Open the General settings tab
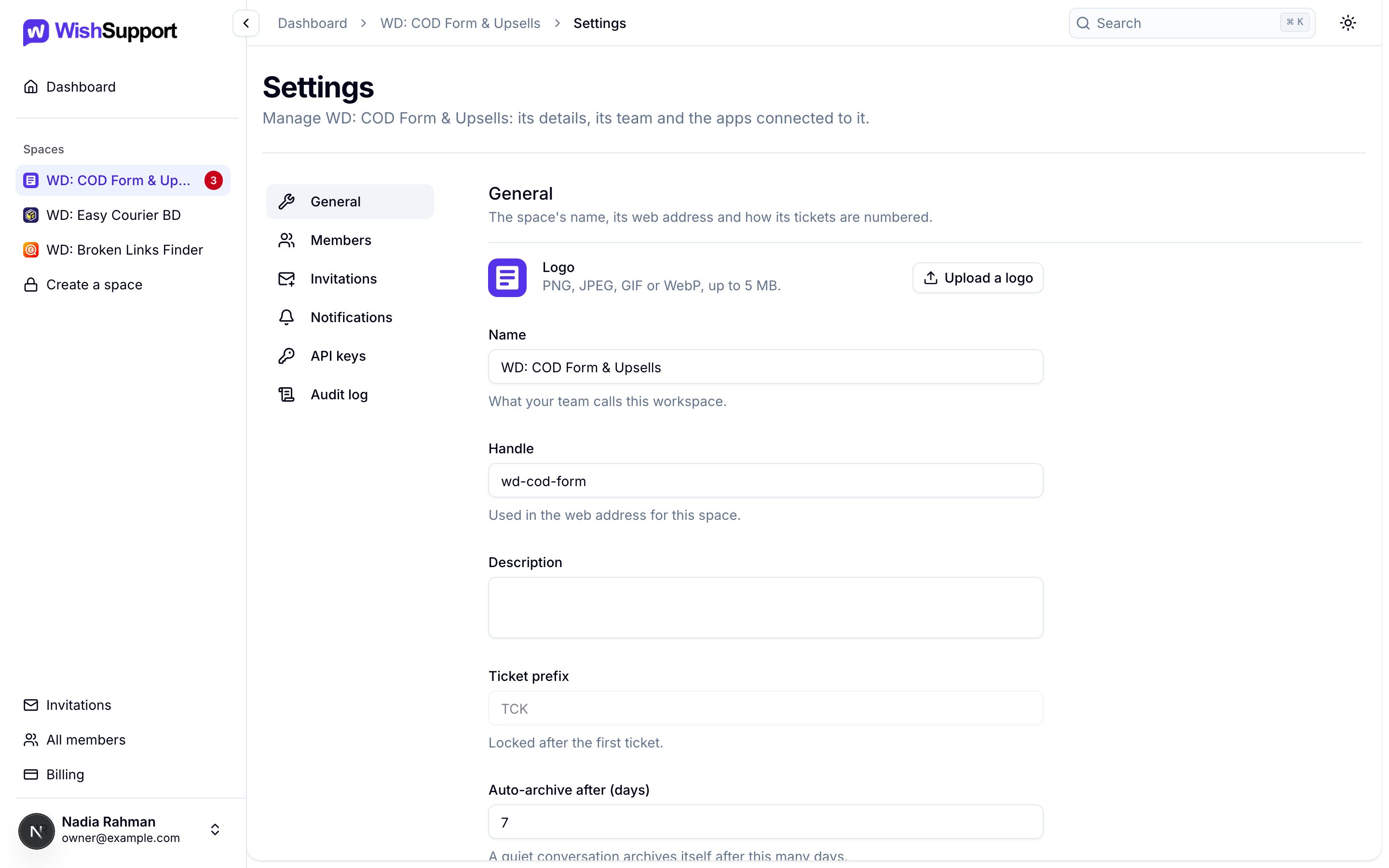1389x868 pixels. click(350, 202)
